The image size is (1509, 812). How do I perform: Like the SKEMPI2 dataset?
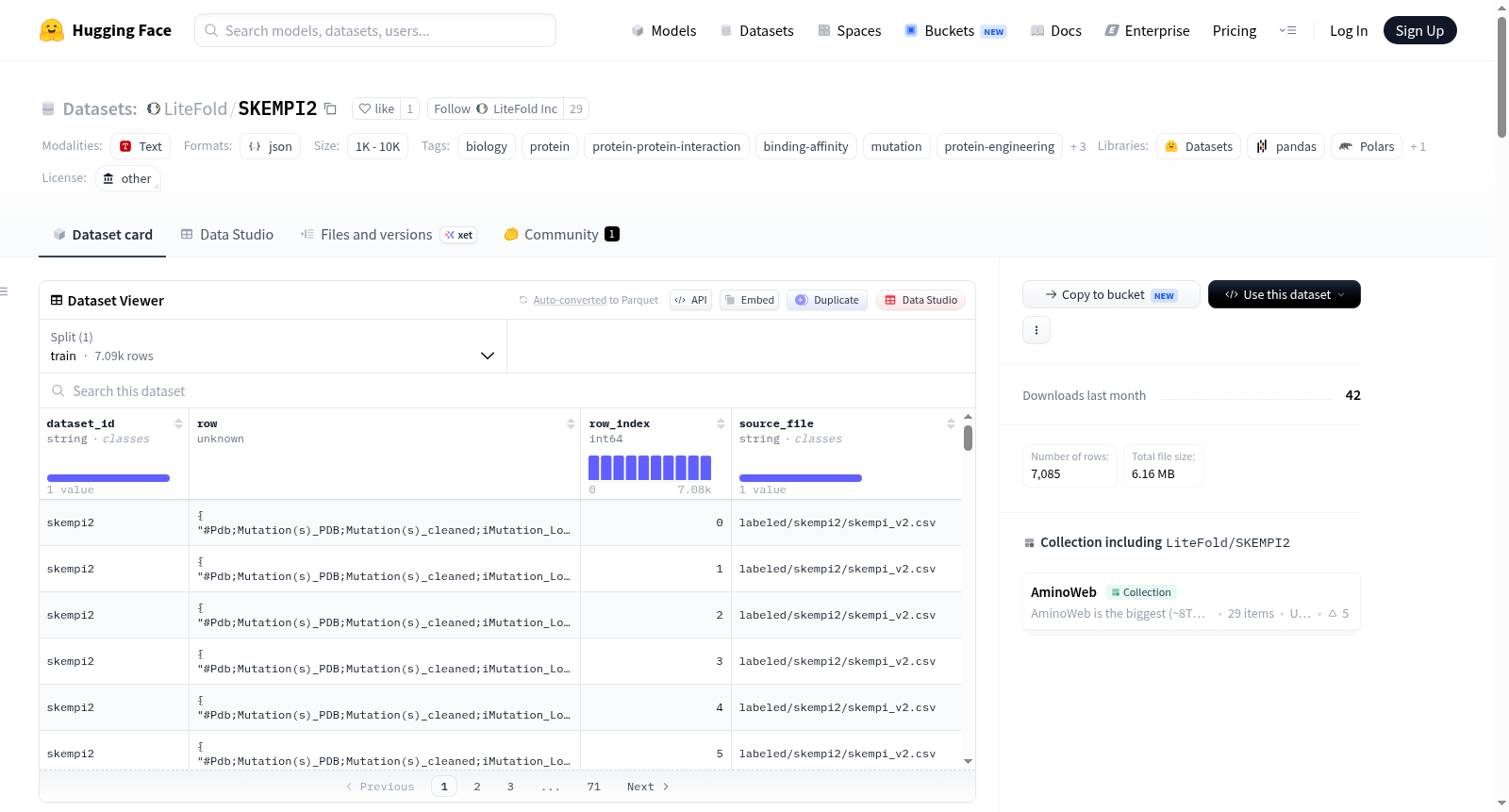[376, 108]
